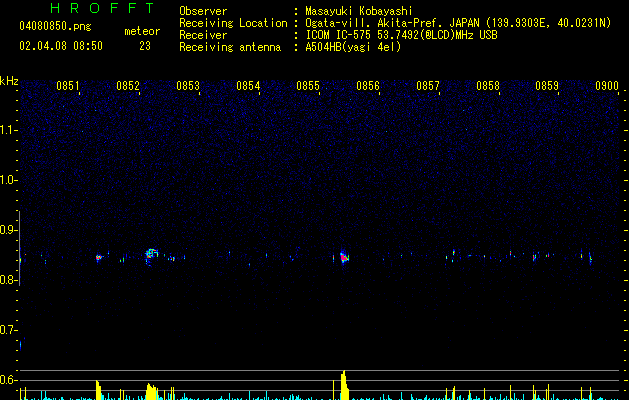Click the 0855 time marker
Image resolution: width=629 pixels, height=400 pixels.
point(308,86)
